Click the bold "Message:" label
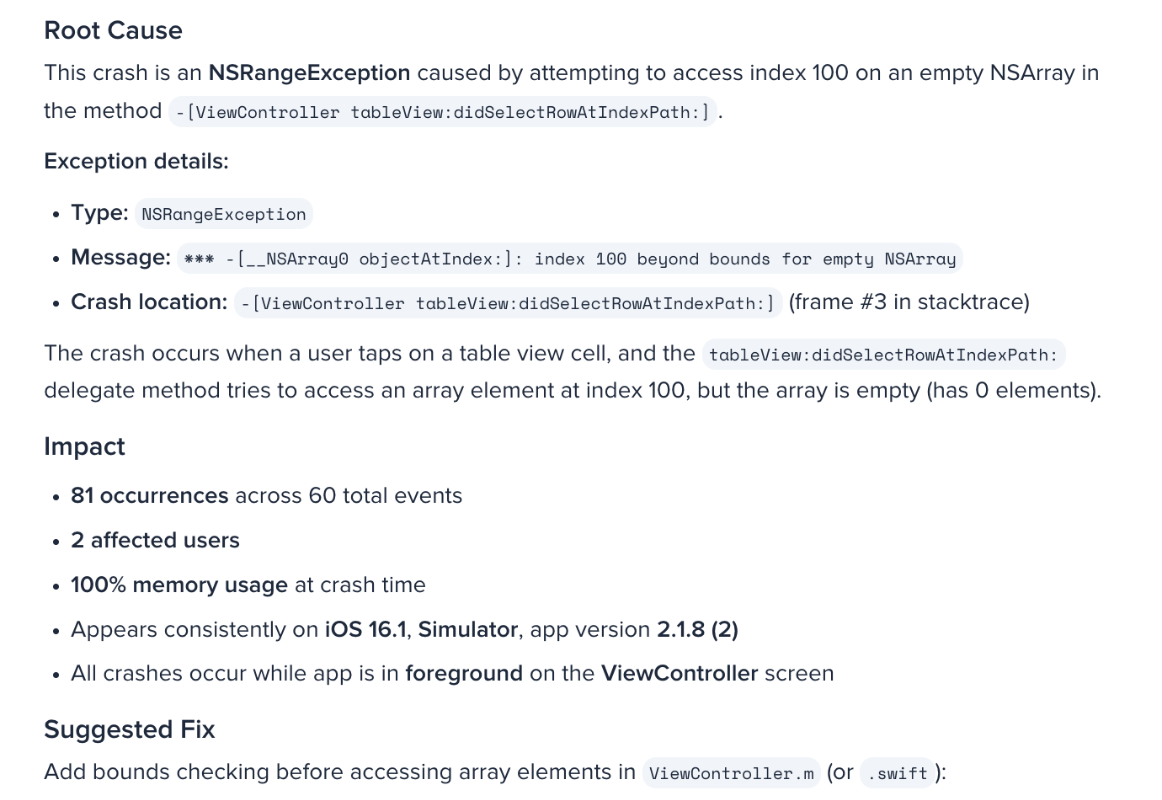The height and width of the screenshot is (800, 1162). [x=121, y=258]
